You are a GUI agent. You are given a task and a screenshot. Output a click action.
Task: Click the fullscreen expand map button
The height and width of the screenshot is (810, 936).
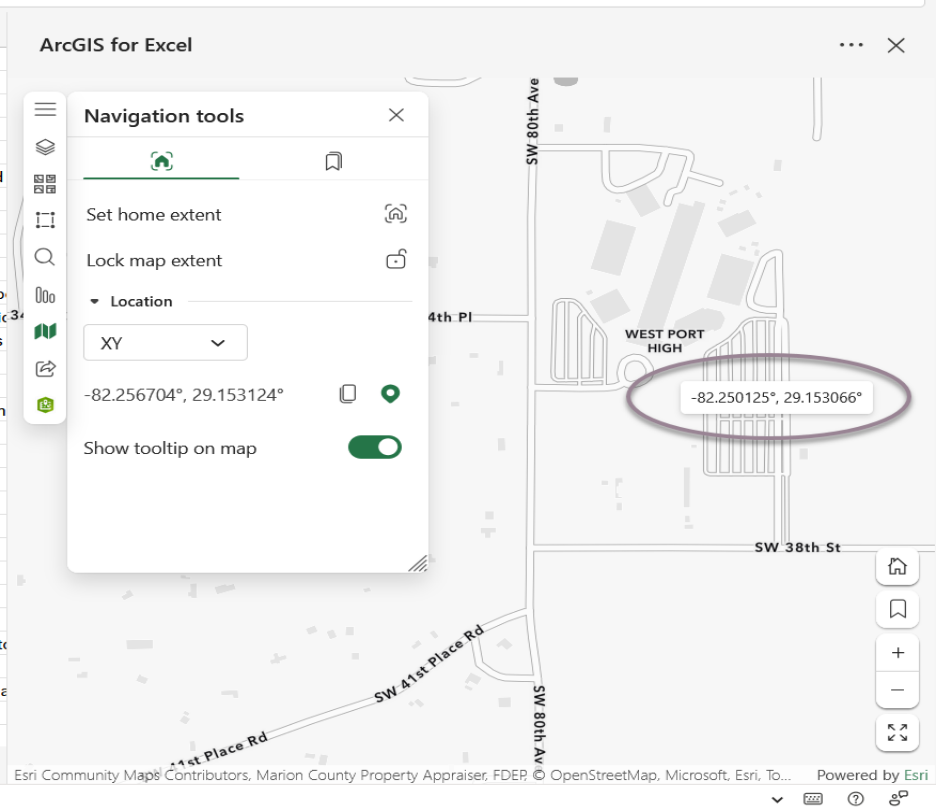(x=897, y=732)
